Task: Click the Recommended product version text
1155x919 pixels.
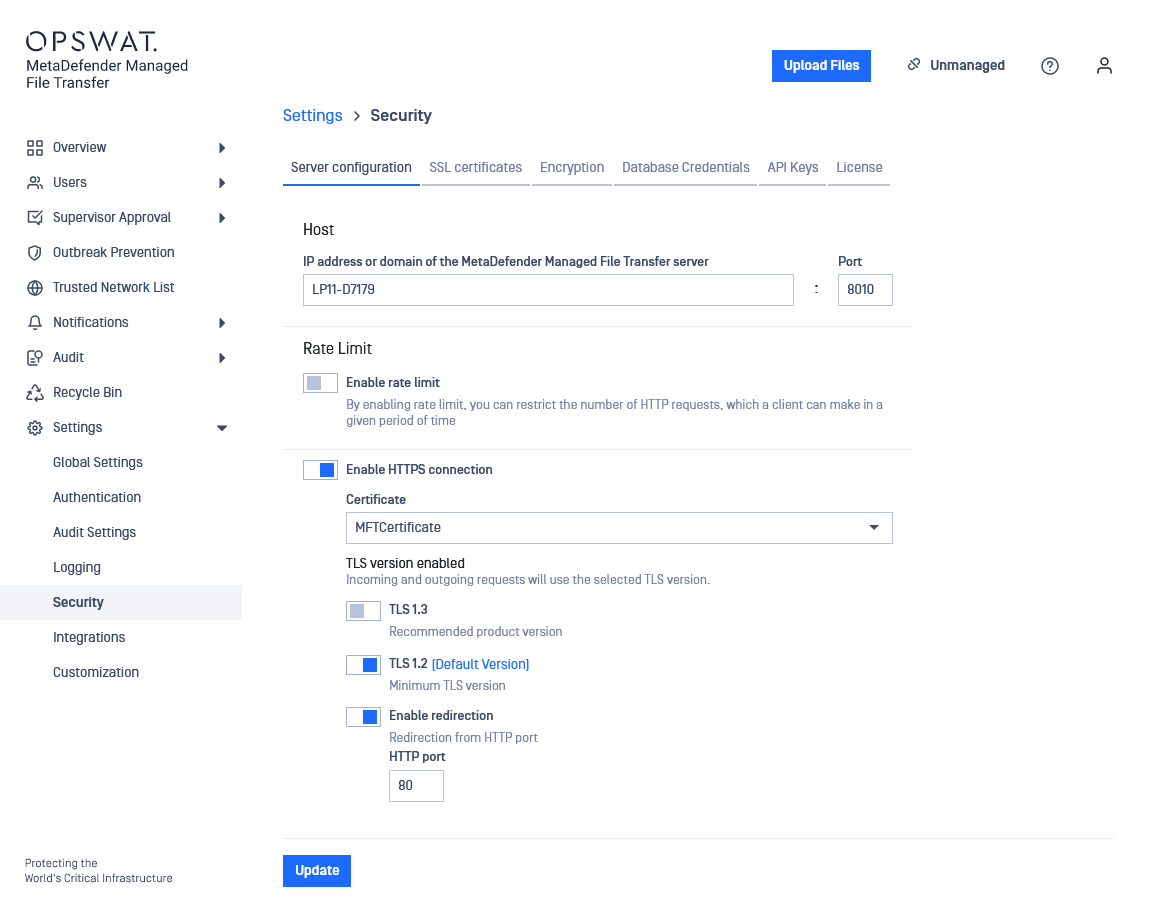Action: click(475, 632)
